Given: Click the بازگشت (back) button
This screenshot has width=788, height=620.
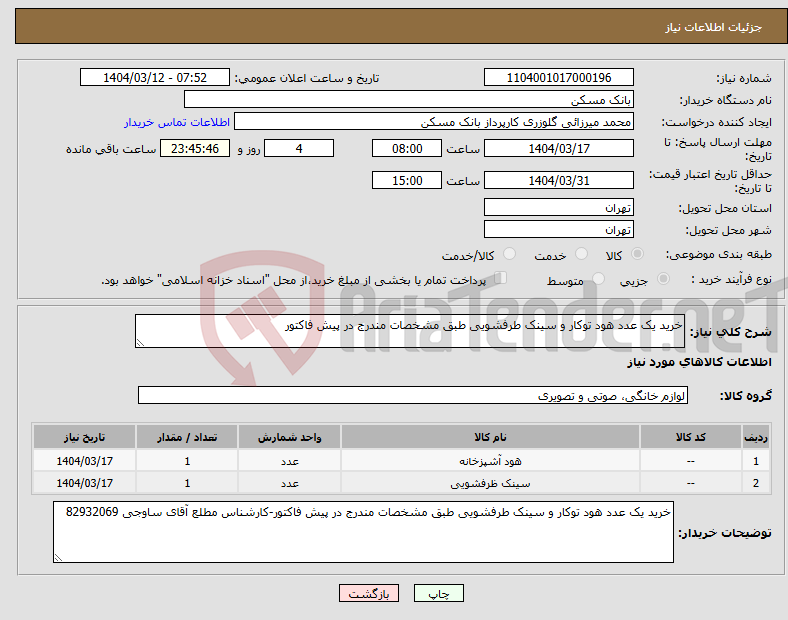Looking at the screenshot, I should click(369, 593).
